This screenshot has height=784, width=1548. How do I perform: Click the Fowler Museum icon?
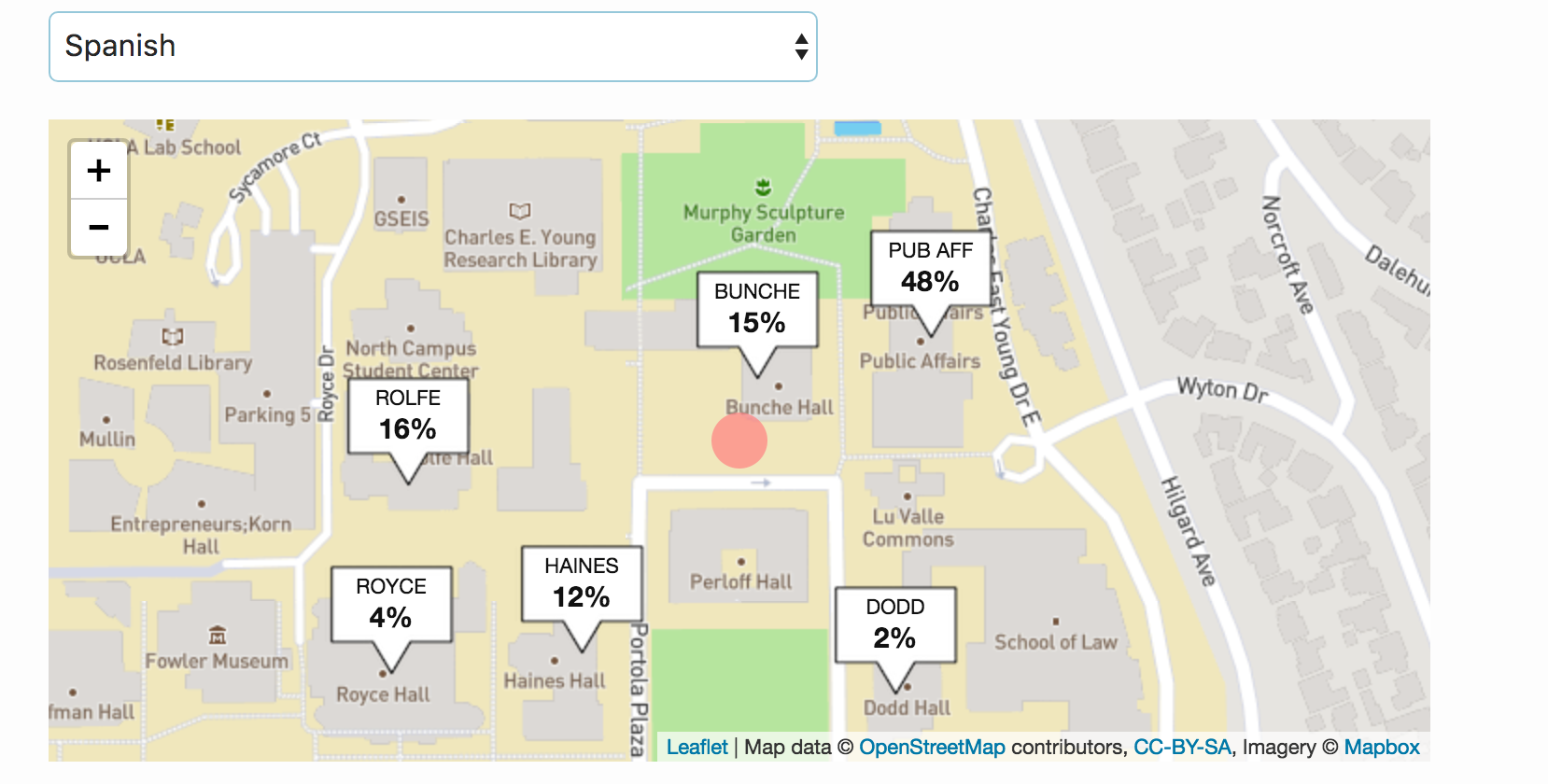[217, 636]
